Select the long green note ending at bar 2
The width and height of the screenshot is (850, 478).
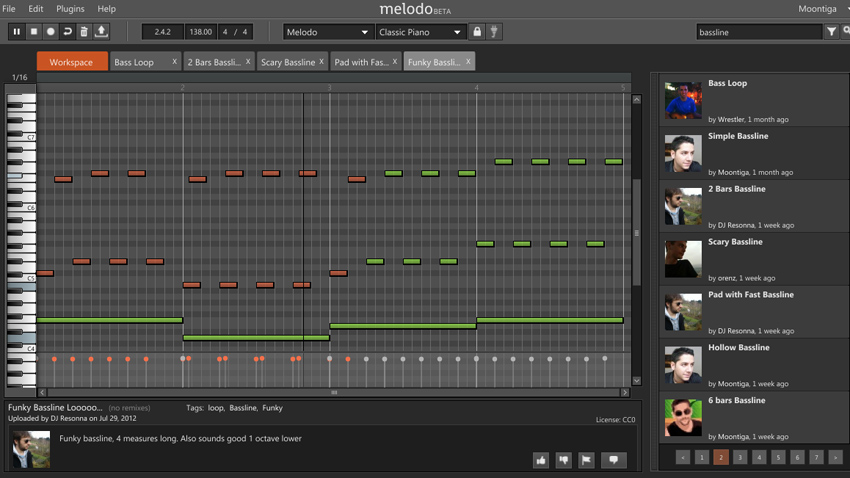[x=110, y=320]
